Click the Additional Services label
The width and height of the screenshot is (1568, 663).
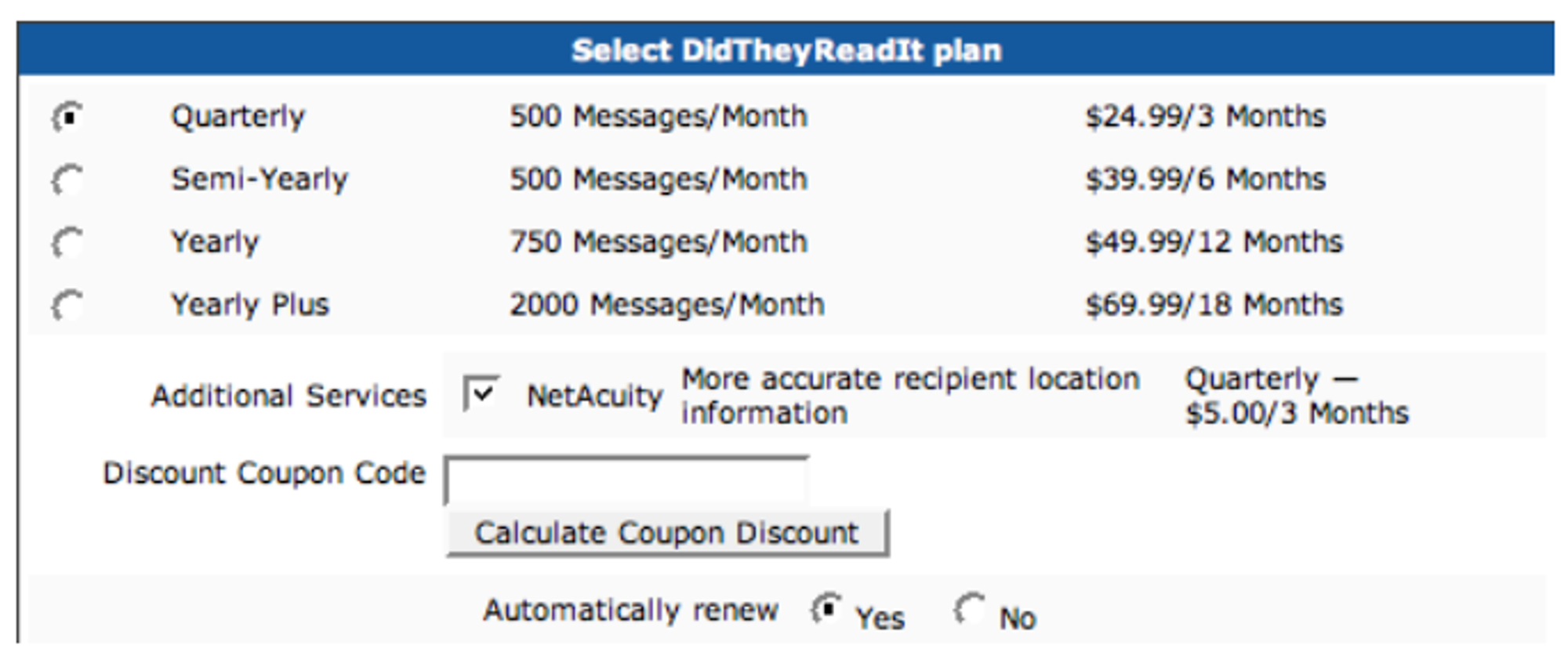[289, 396]
